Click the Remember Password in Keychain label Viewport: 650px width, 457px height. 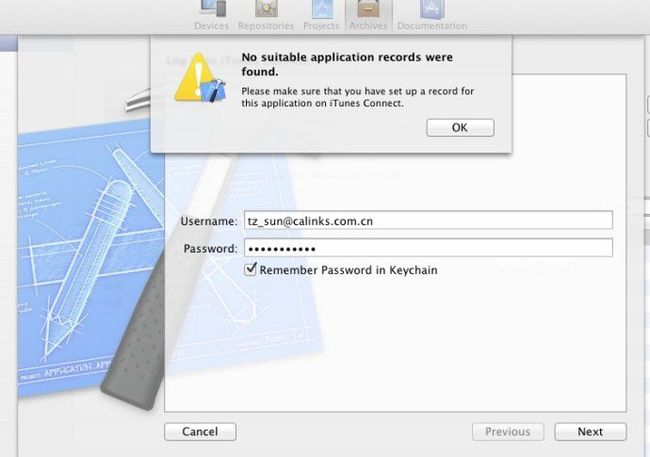[348, 270]
